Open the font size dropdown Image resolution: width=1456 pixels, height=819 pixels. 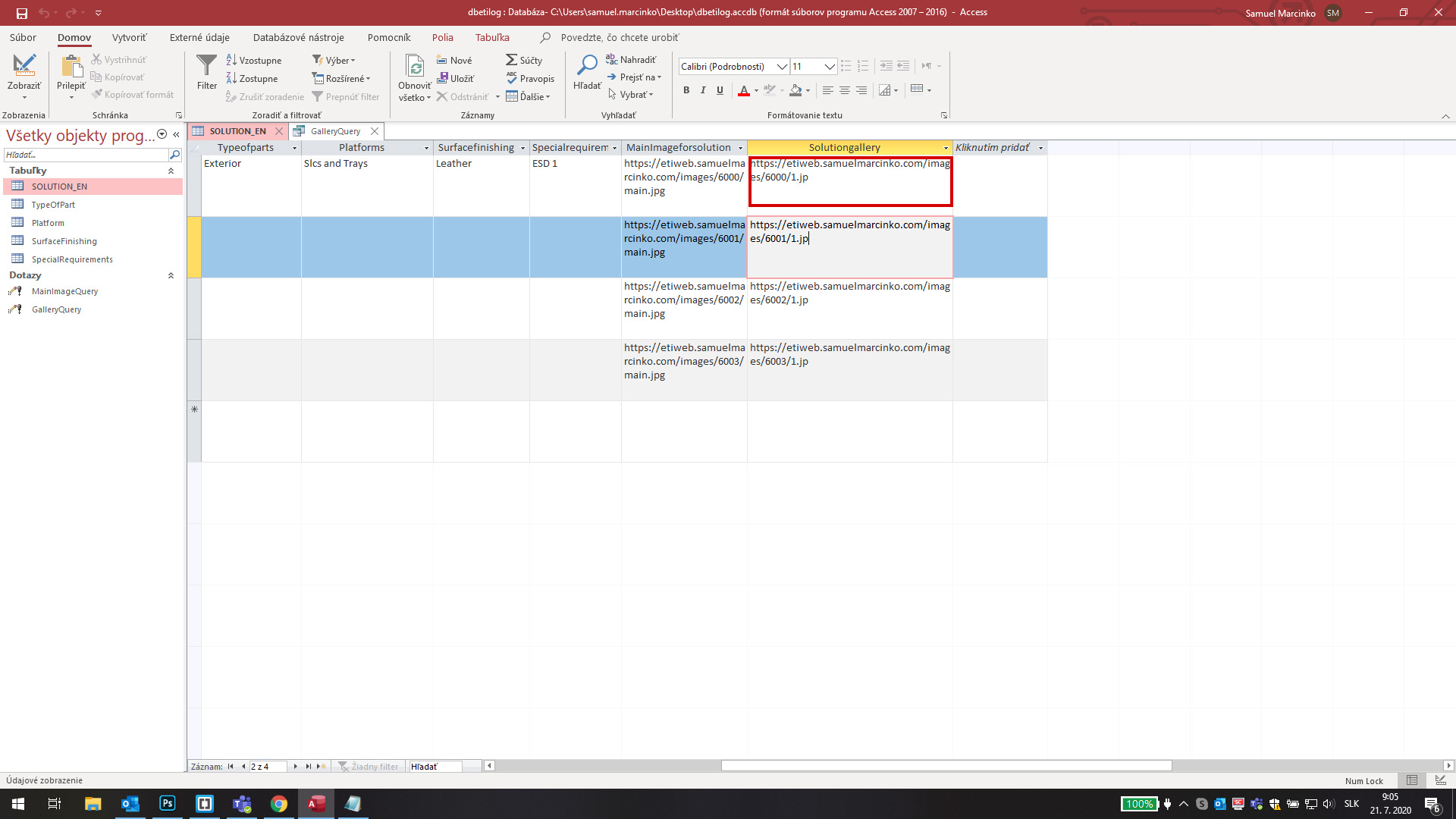(830, 67)
